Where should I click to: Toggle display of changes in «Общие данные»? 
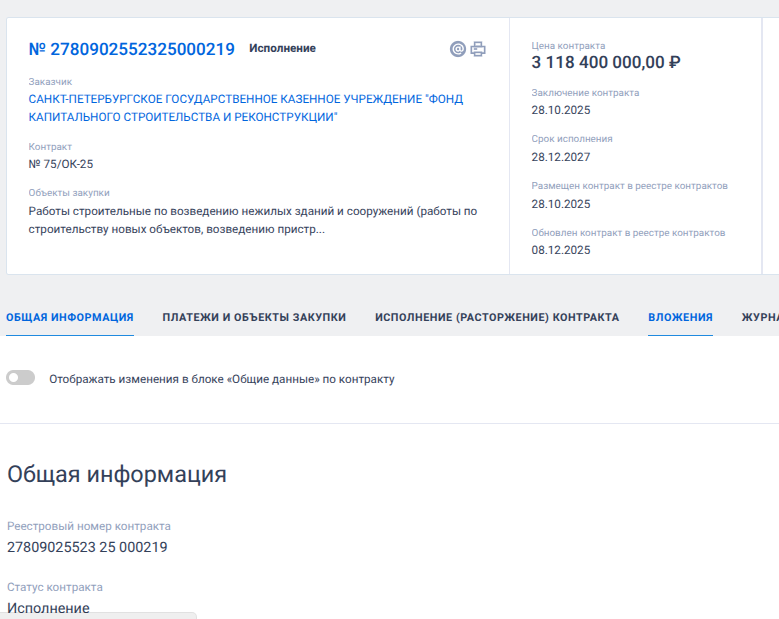pyautogui.click(x=20, y=378)
